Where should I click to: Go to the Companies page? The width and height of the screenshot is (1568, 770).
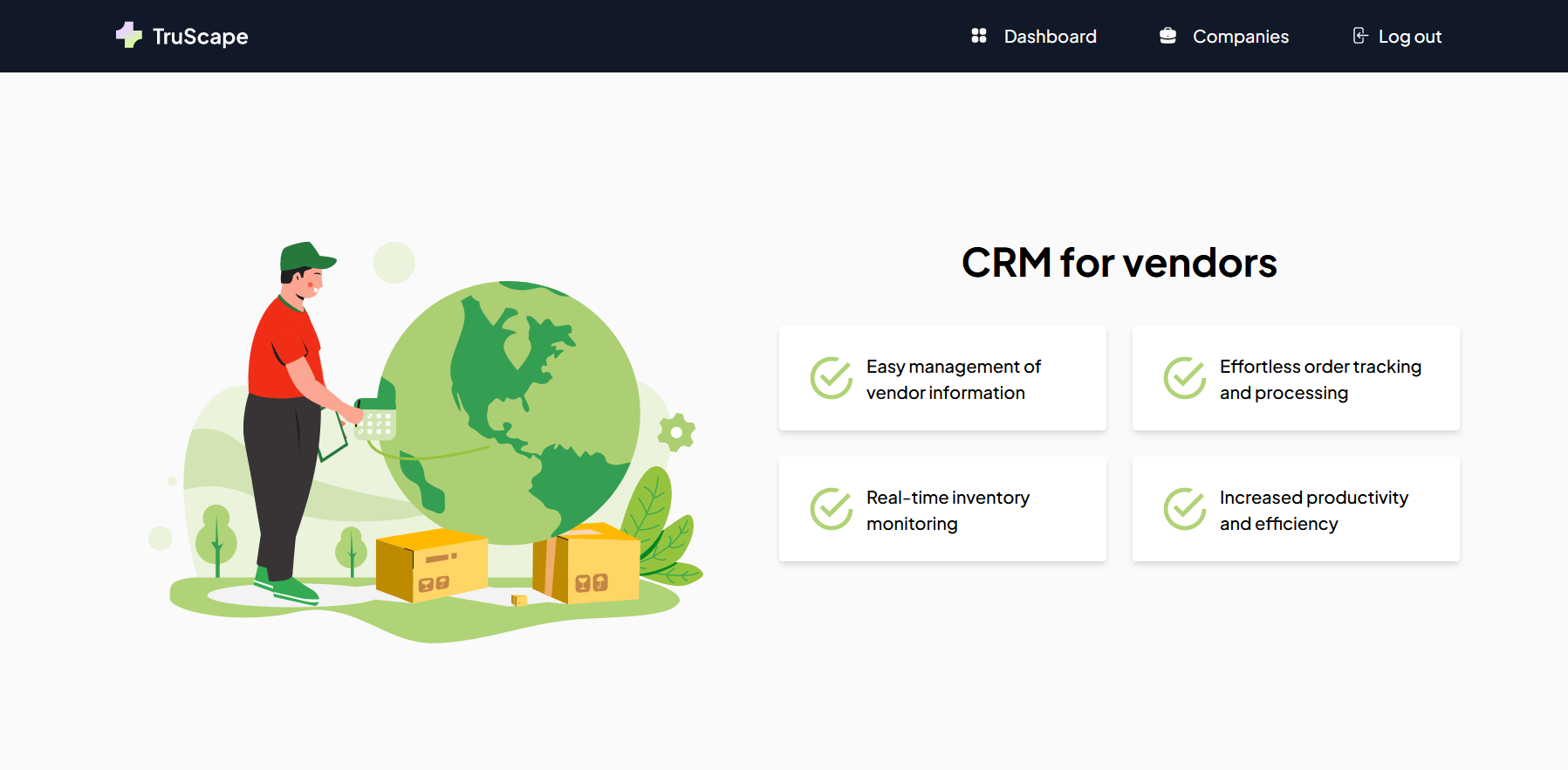(1240, 37)
